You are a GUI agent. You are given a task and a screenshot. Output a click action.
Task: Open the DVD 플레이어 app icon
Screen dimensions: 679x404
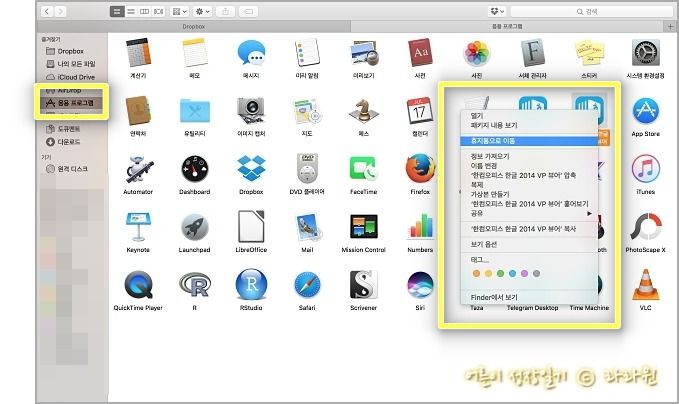click(x=307, y=168)
